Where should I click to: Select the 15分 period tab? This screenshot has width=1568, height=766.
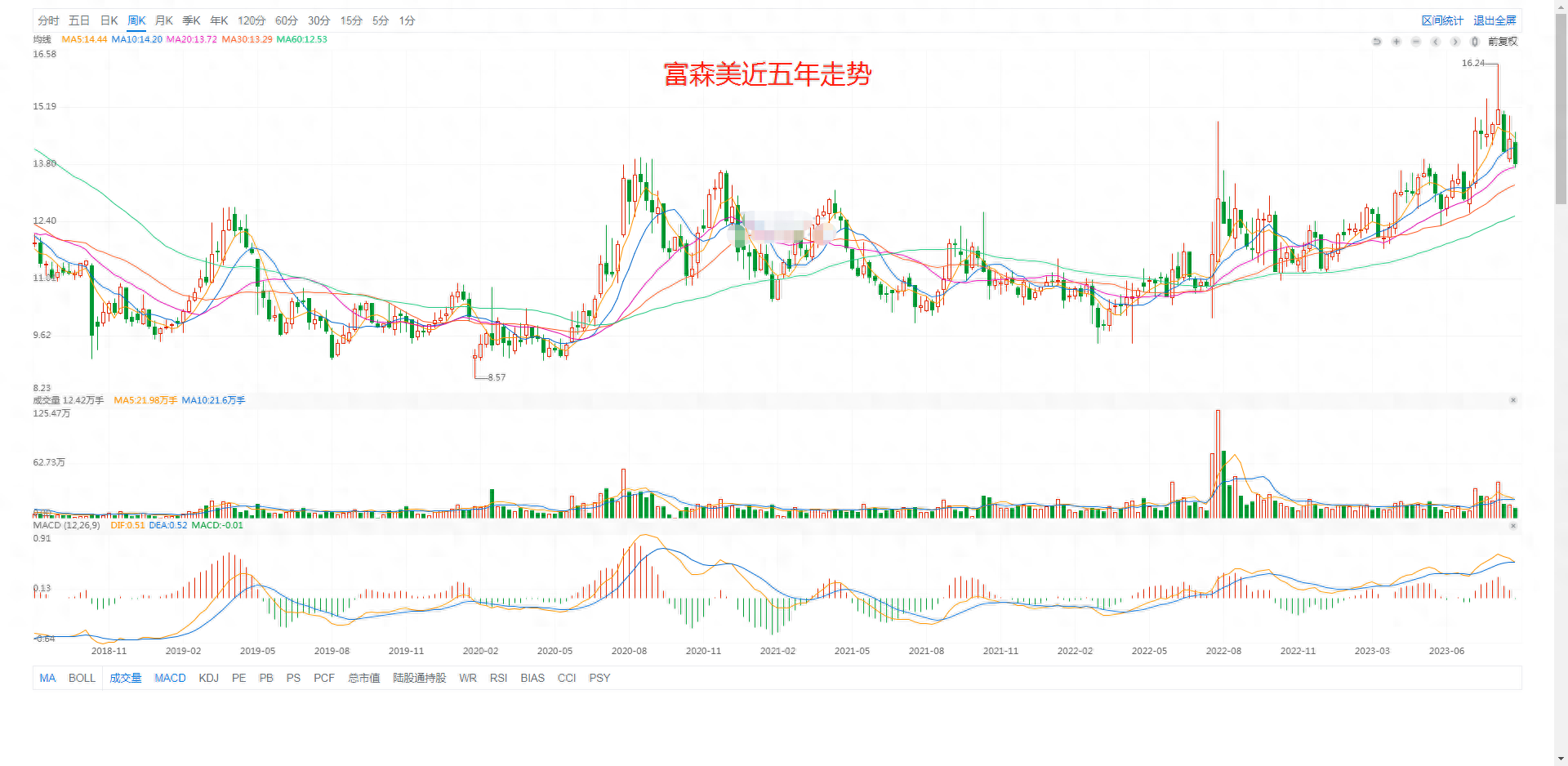coord(352,20)
